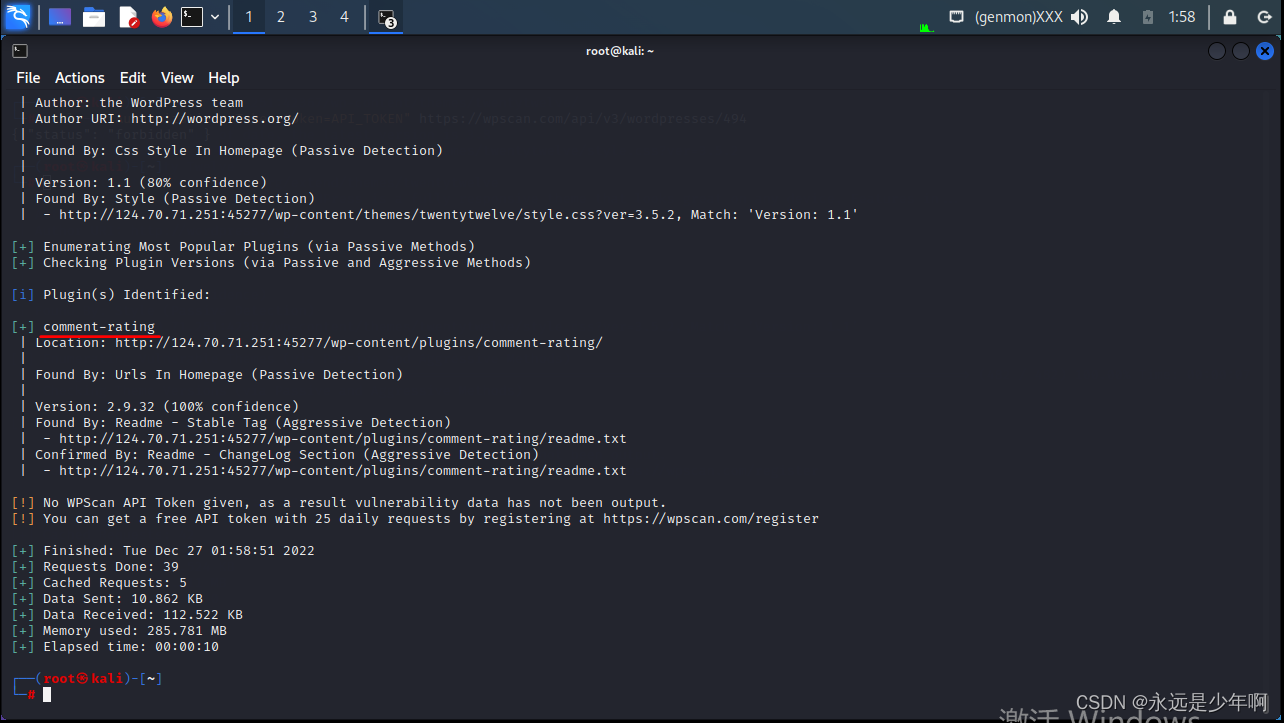Click the 'Version: 2.9.32 (100% confidence)' line

(167, 407)
